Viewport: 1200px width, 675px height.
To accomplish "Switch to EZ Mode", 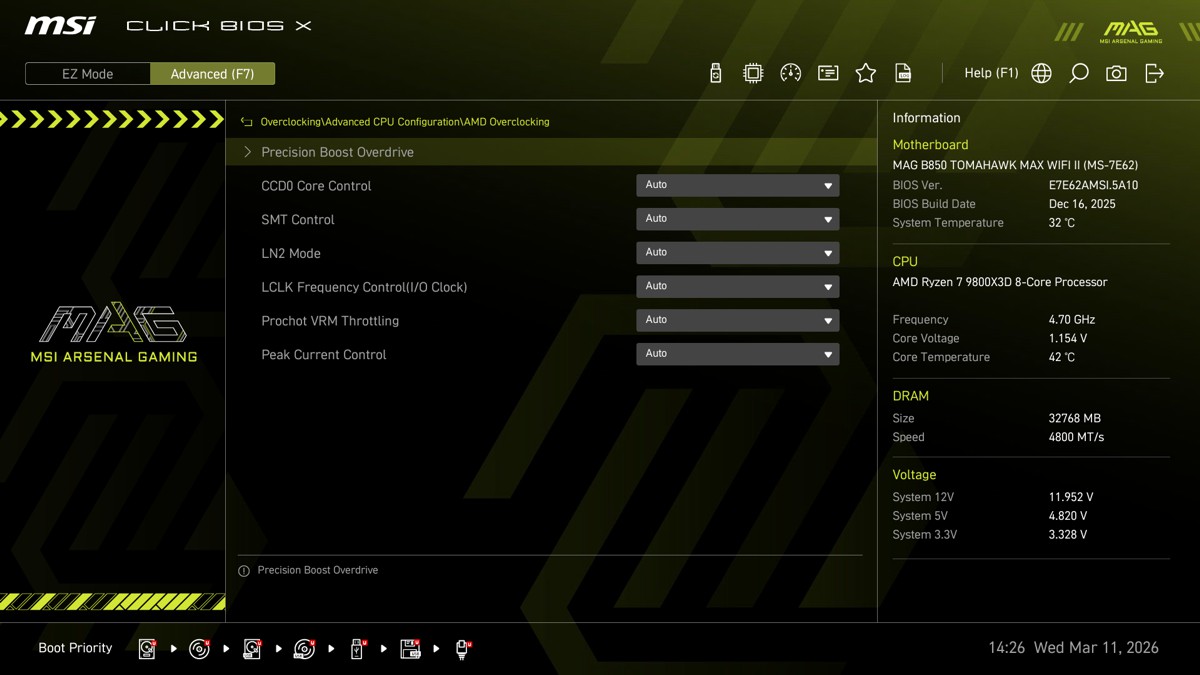I will [88, 74].
